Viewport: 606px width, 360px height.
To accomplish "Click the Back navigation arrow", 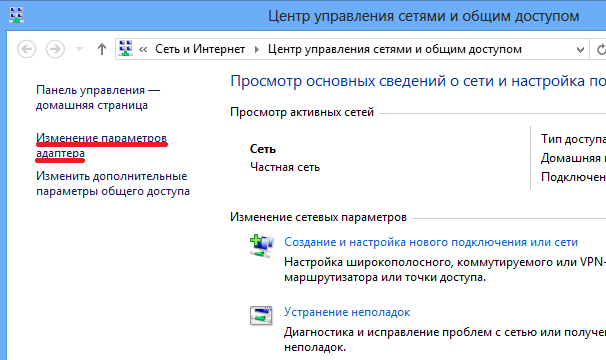I will coord(27,49).
